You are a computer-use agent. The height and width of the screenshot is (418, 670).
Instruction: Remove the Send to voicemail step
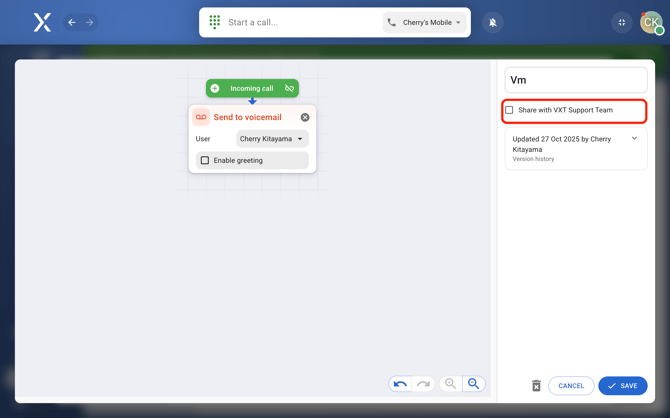305,118
